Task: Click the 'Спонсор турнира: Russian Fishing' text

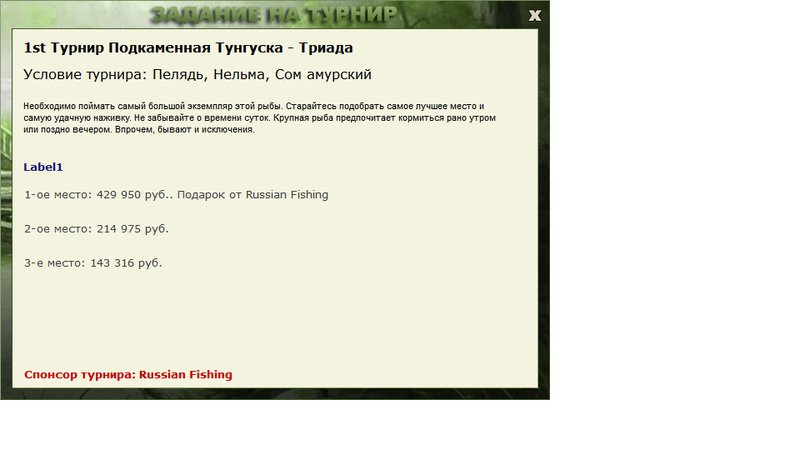Action: 128,374
